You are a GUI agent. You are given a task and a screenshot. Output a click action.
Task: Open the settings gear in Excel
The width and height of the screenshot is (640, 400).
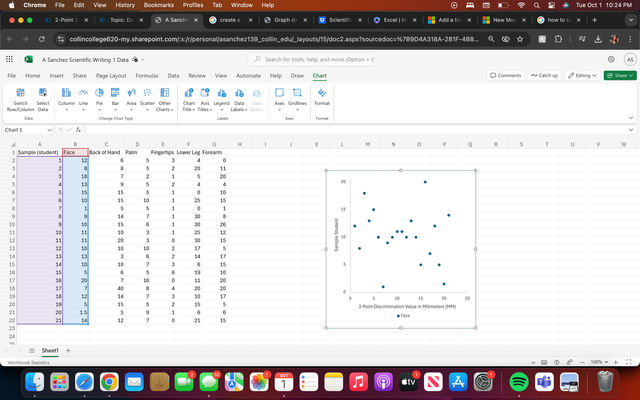611,59
